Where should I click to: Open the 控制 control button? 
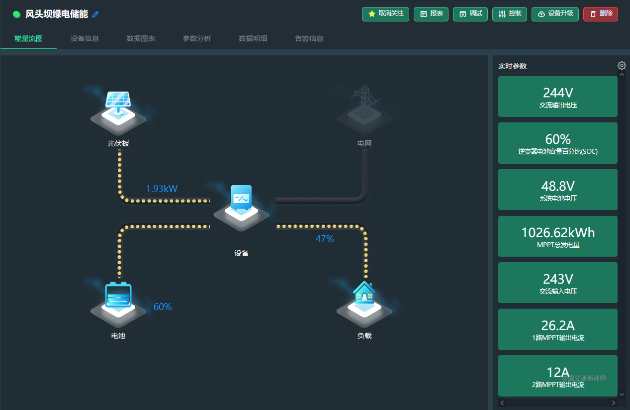coord(509,14)
